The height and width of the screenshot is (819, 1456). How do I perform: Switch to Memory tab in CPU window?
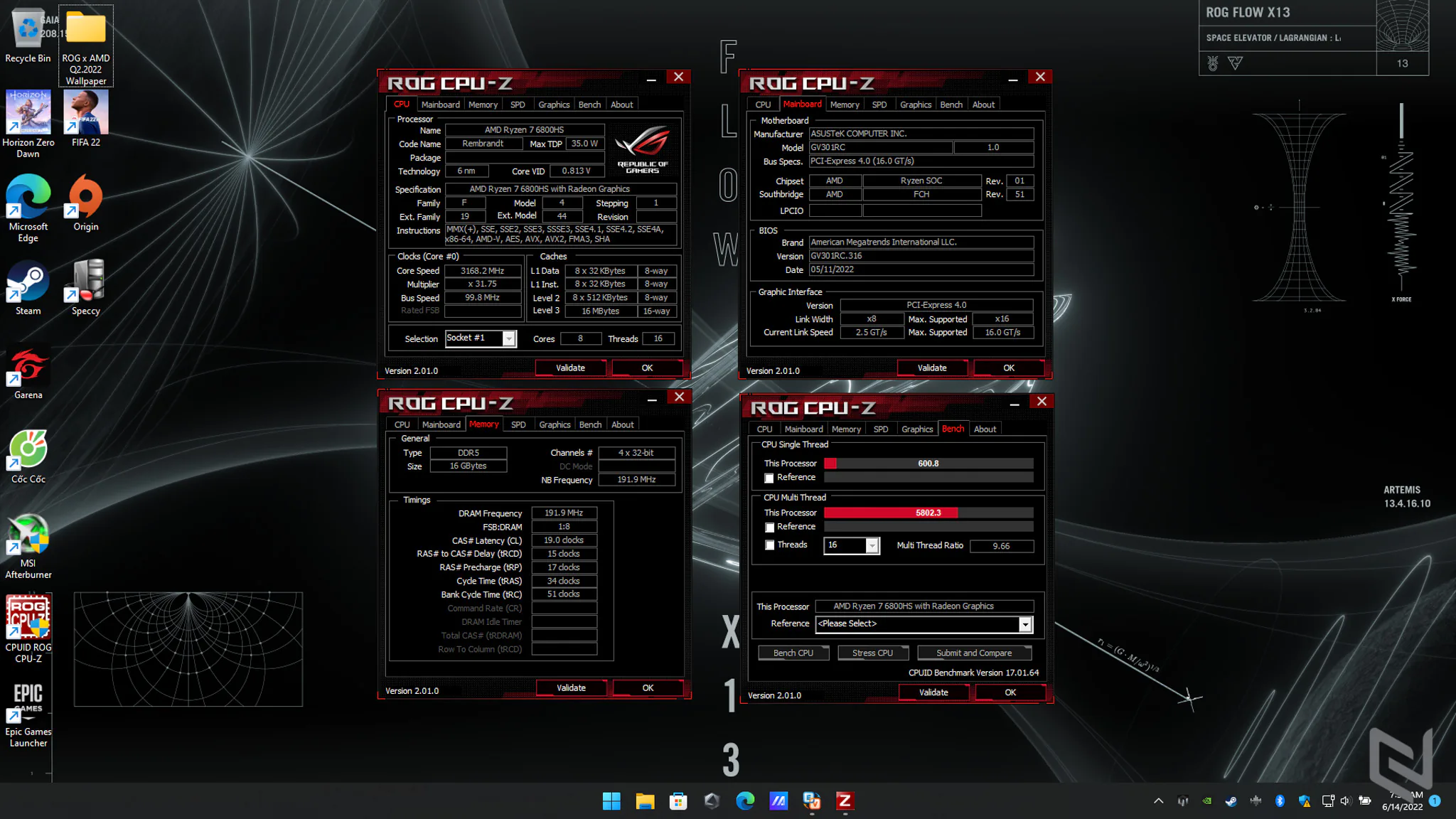[x=483, y=105]
